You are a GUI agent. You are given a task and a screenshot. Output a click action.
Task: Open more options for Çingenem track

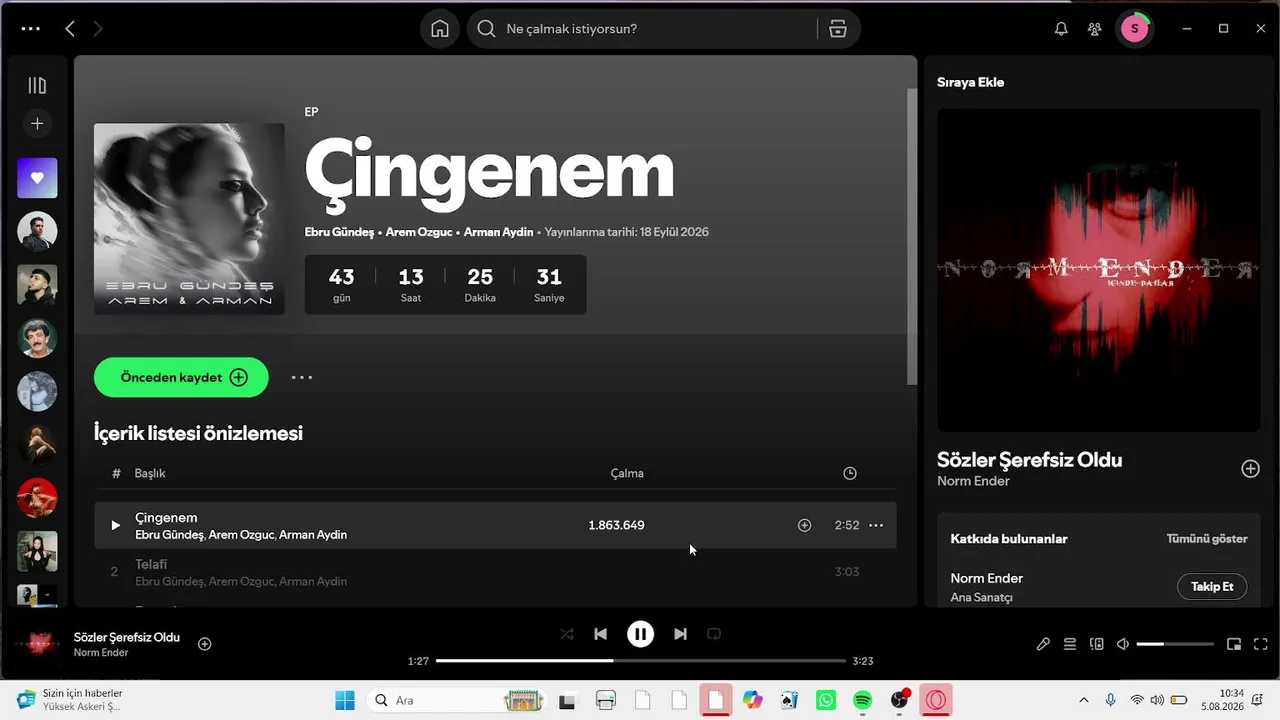coord(876,525)
